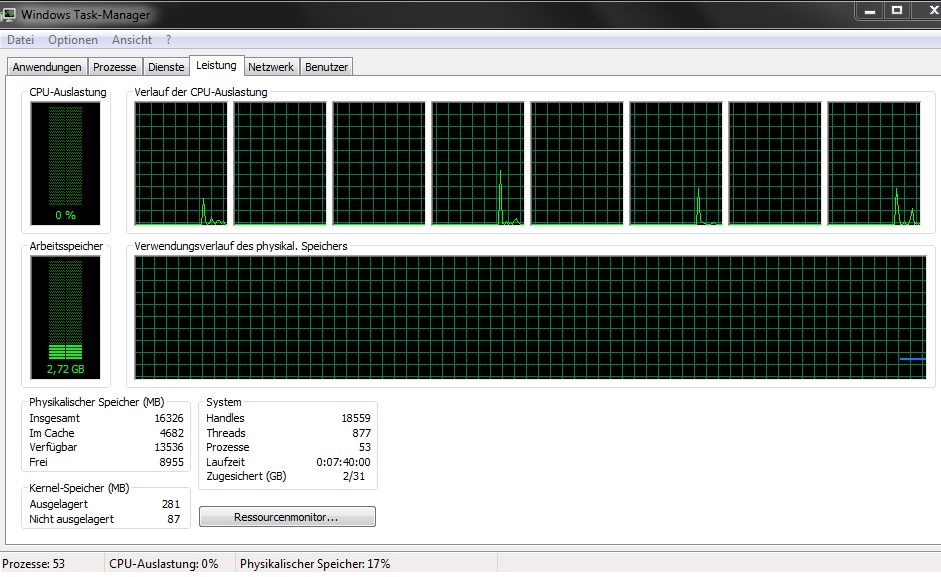Click the Arbeitsspeicher 2,72 GB gauge
941x577 pixels.
(65, 318)
